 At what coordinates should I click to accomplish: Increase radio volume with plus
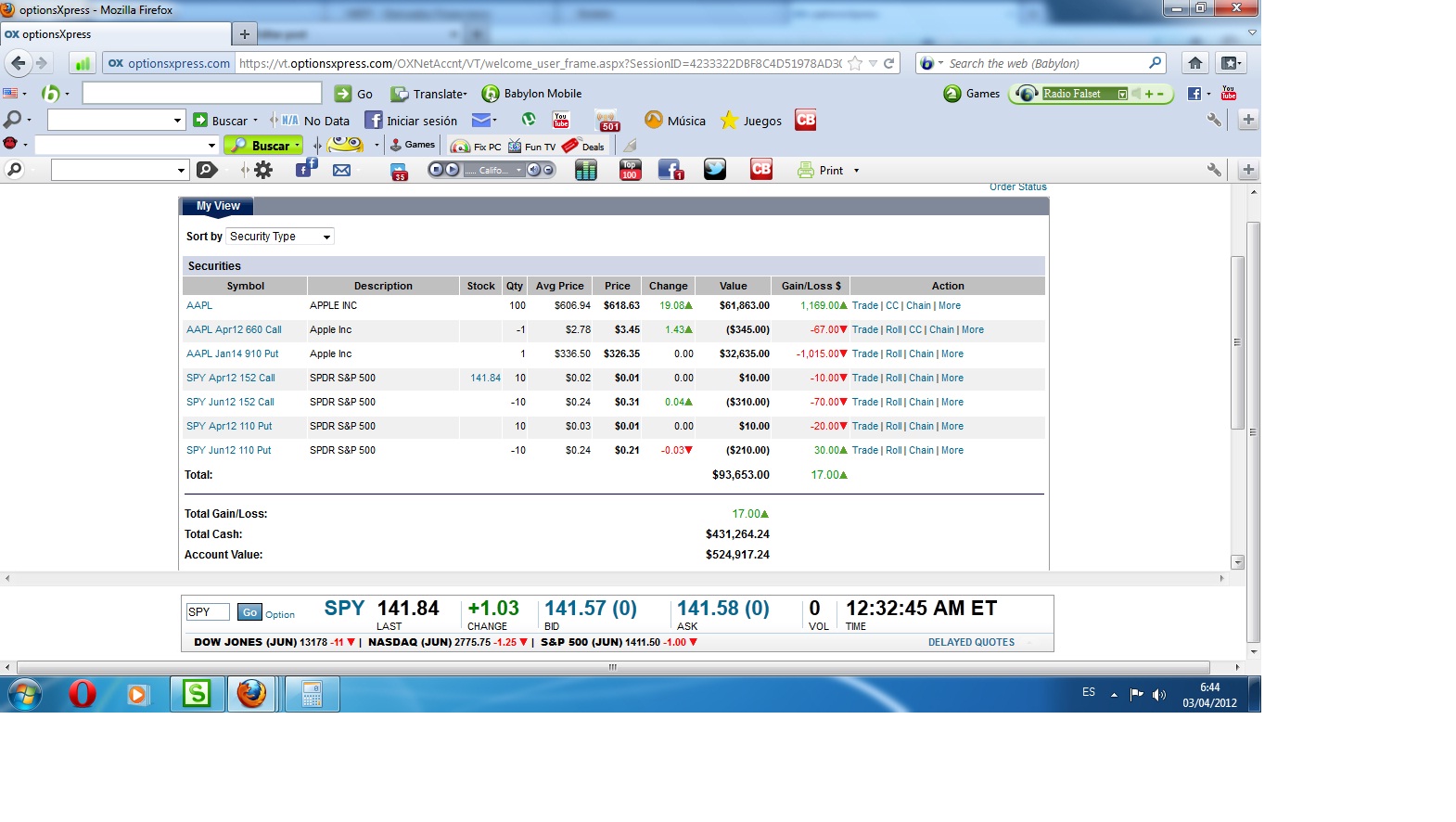1149,94
